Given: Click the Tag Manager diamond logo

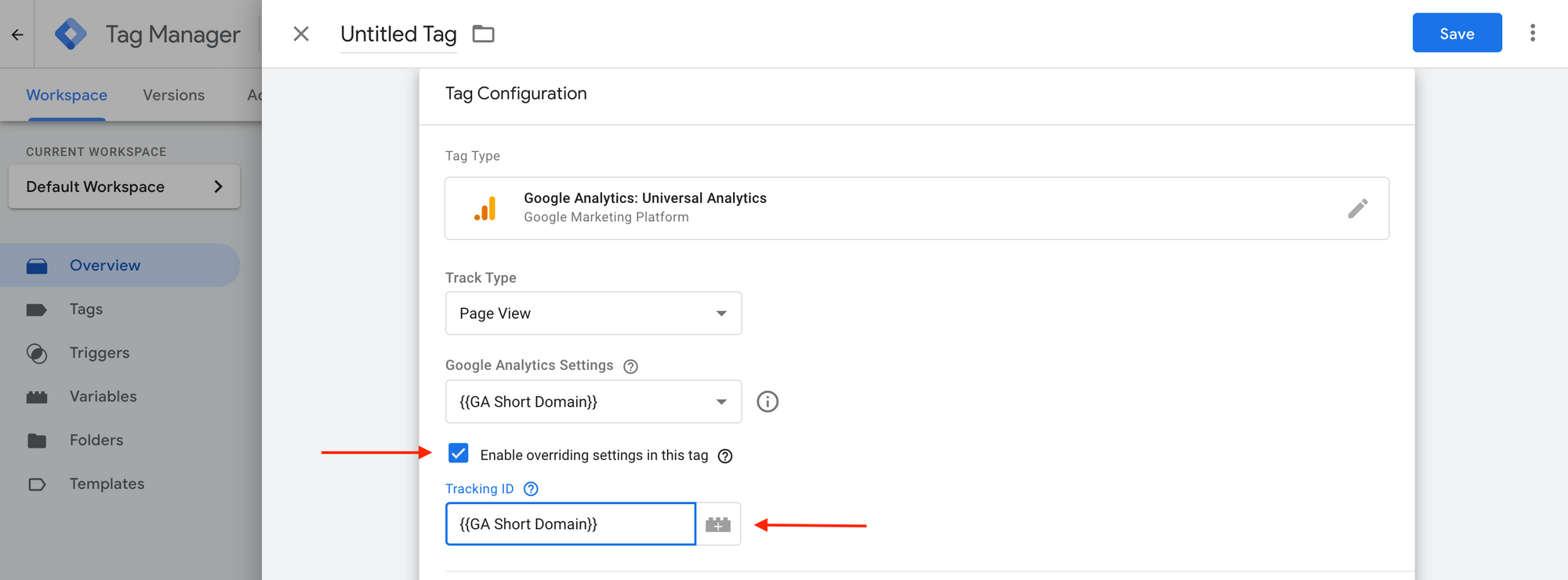Looking at the screenshot, I should [71, 34].
